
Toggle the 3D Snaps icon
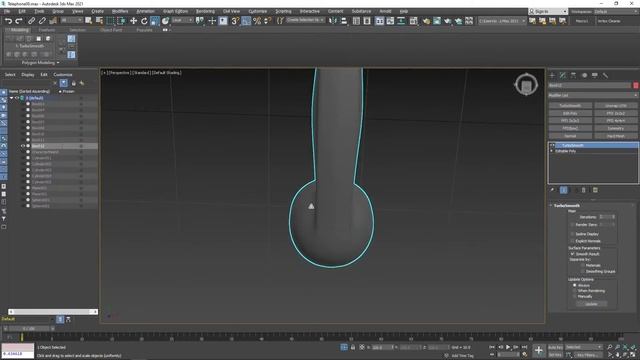click(235, 21)
